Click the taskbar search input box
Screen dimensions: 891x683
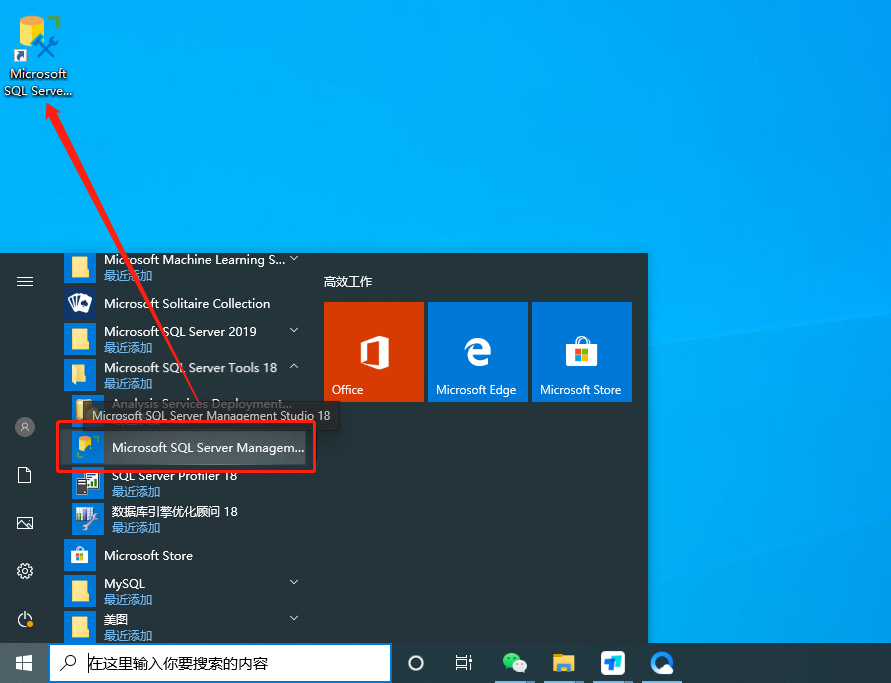220,663
